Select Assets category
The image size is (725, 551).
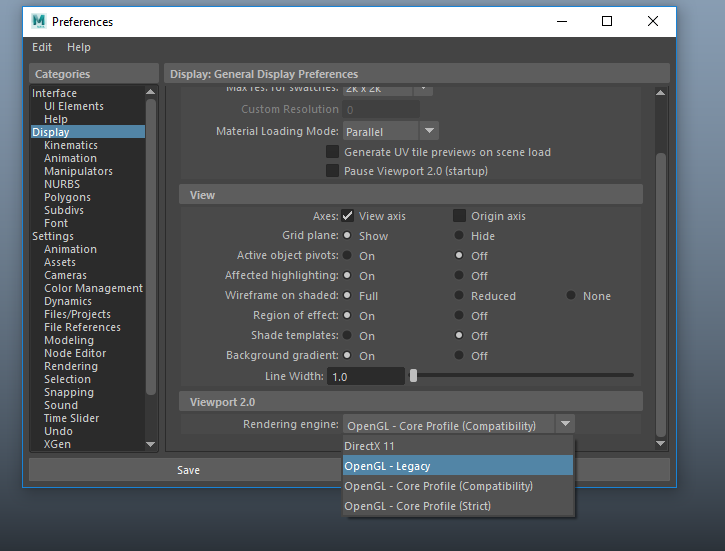pos(60,262)
